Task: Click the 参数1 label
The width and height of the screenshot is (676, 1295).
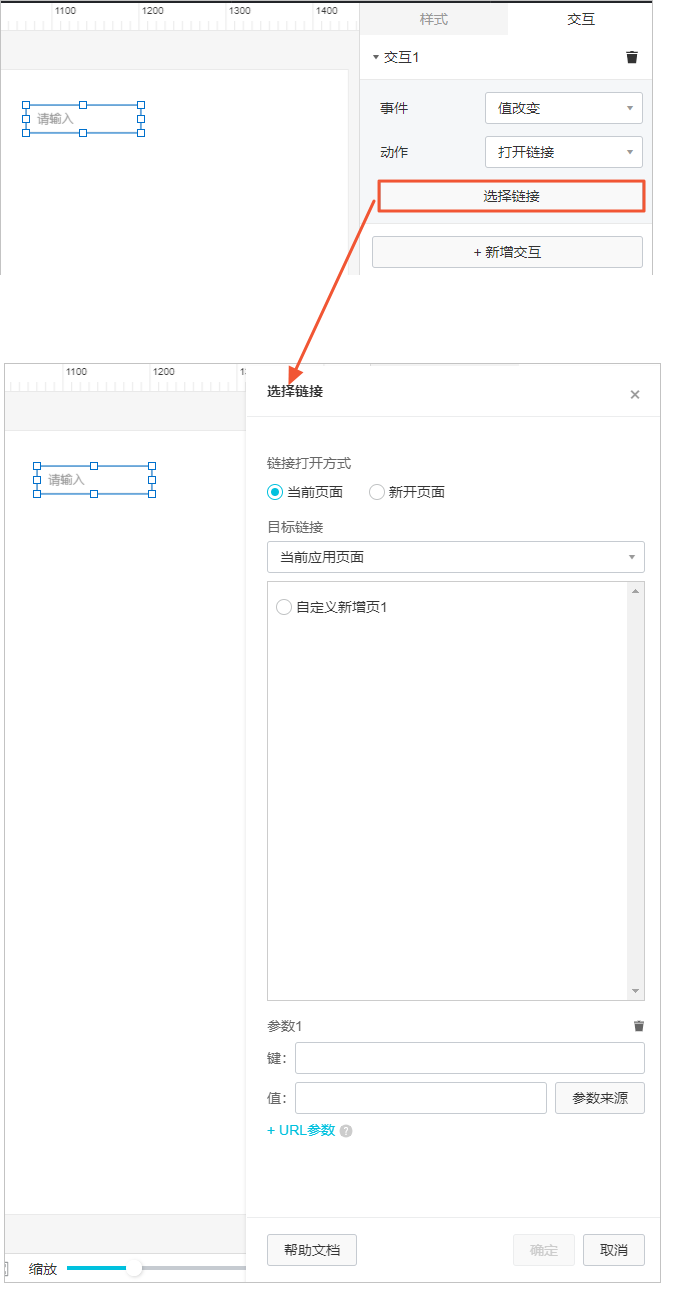Action: 284,1026
